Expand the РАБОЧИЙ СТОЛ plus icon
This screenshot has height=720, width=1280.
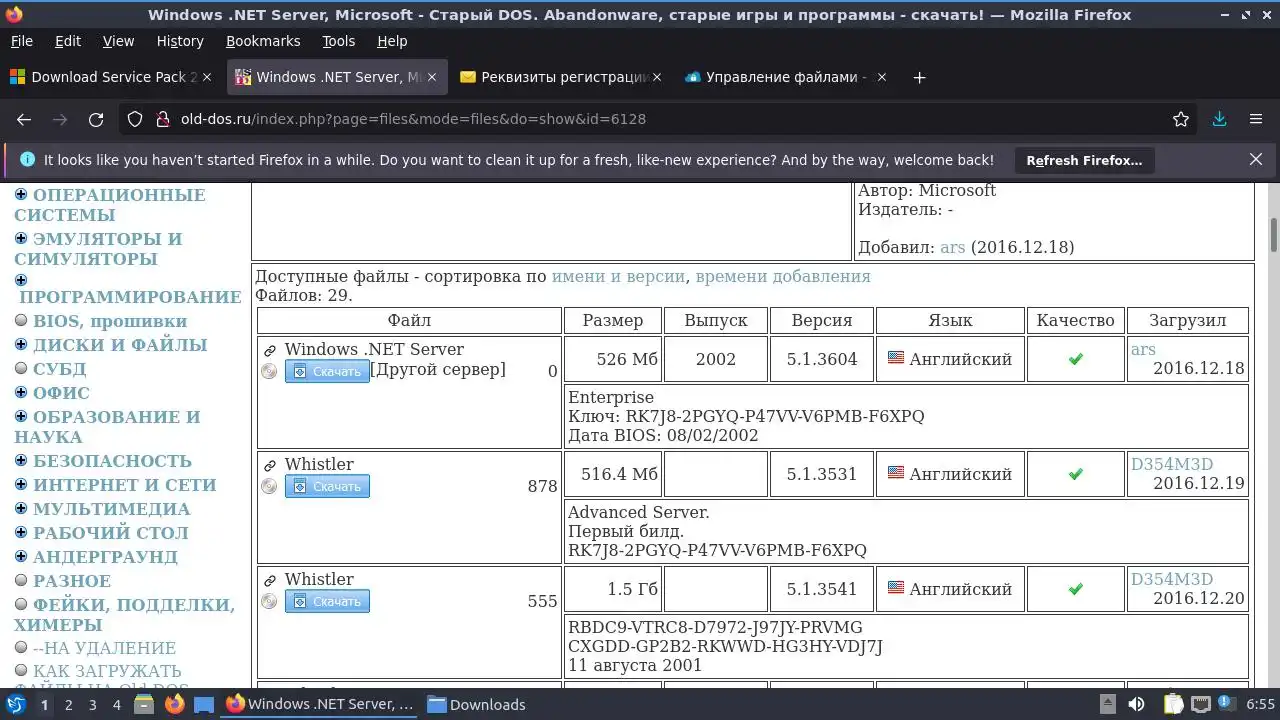[x=21, y=533]
